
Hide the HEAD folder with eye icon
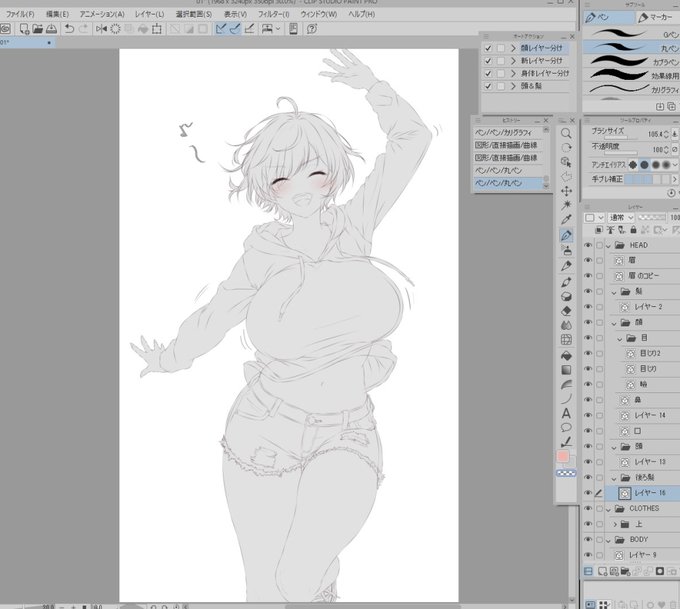click(x=588, y=245)
